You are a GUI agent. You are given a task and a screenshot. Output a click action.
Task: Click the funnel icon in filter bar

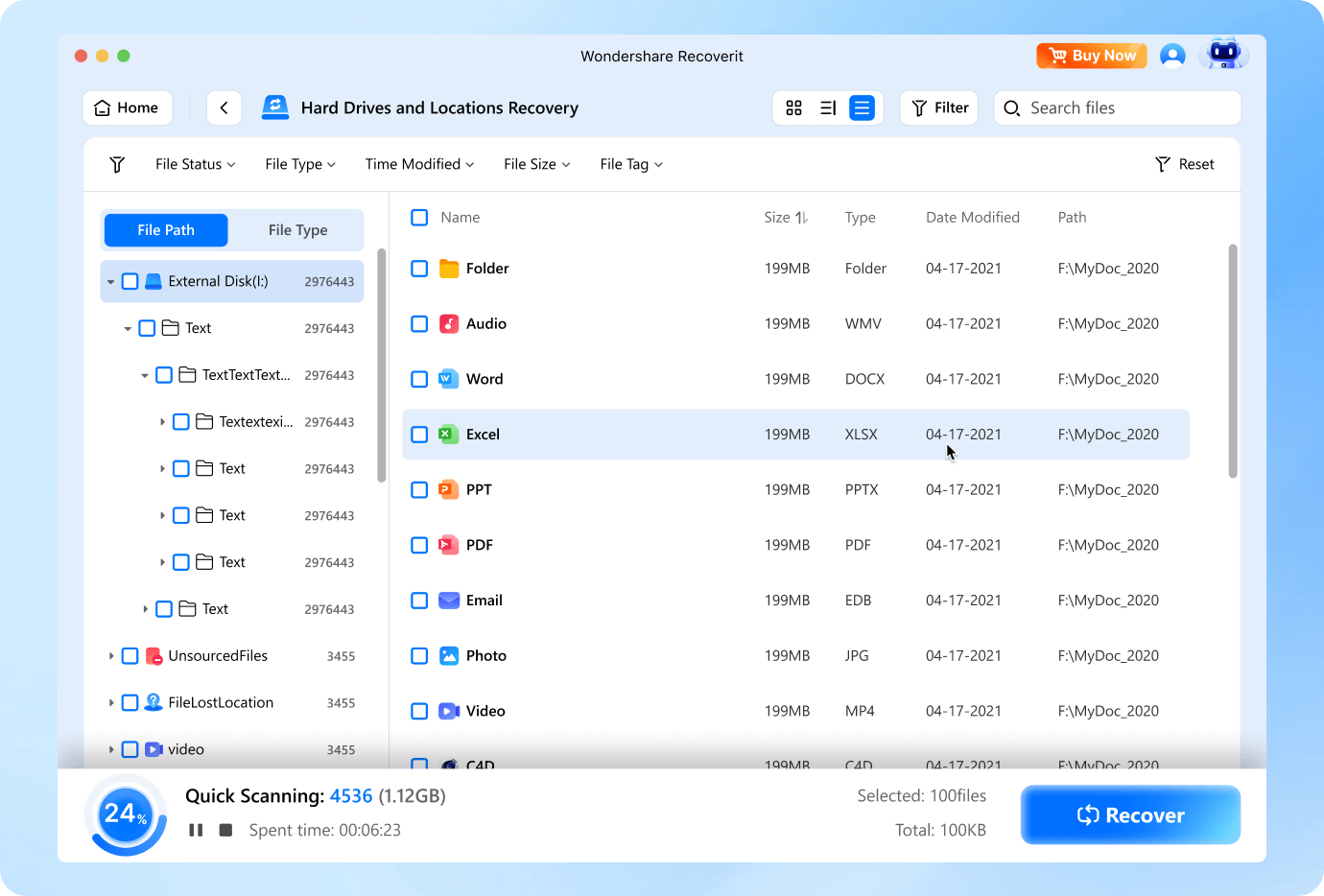click(117, 164)
